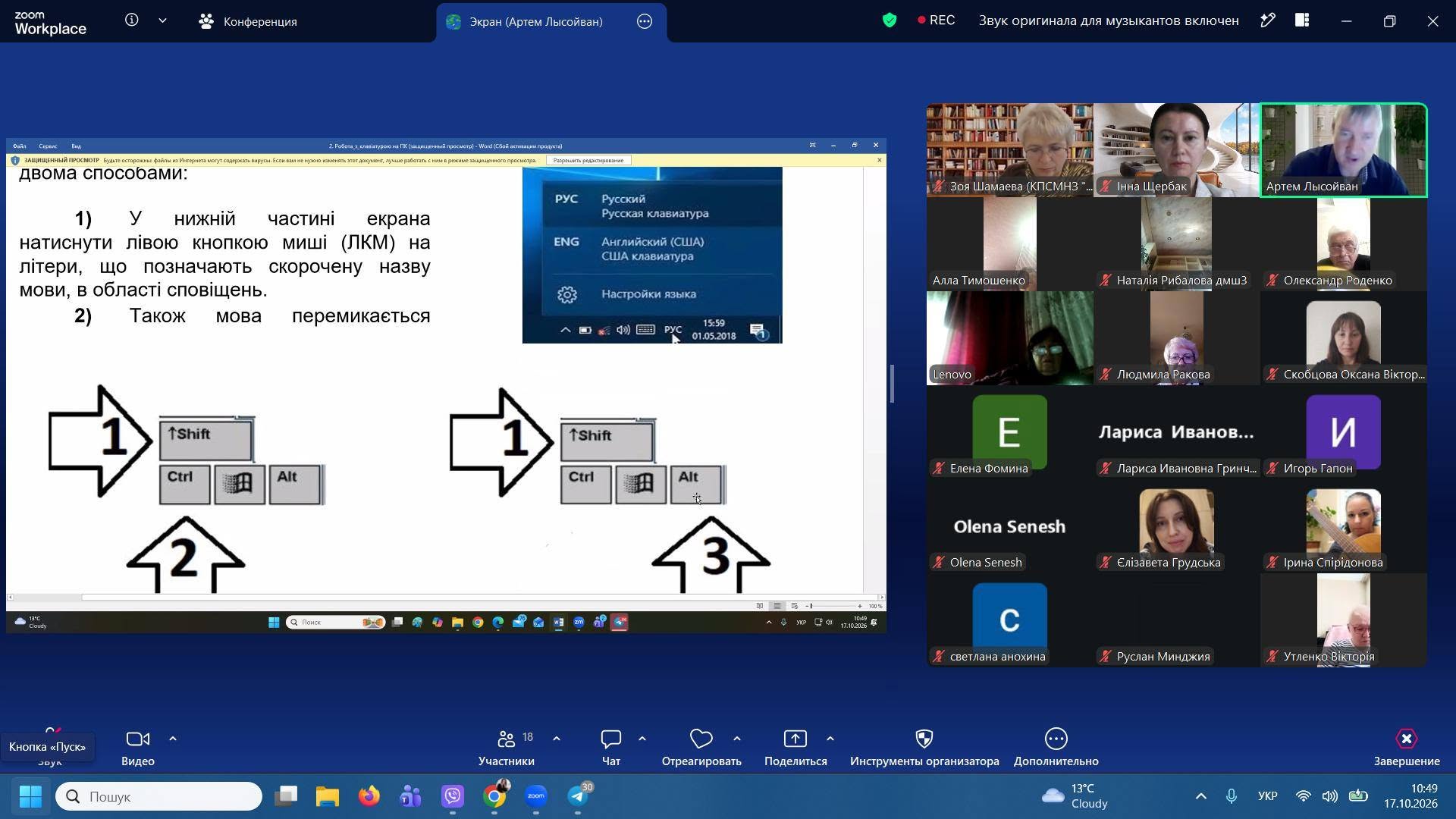Viewport: 1456px width, 819px height.
Task: Launch Firefox from the taskbar
Action: [x=369, y=796]
